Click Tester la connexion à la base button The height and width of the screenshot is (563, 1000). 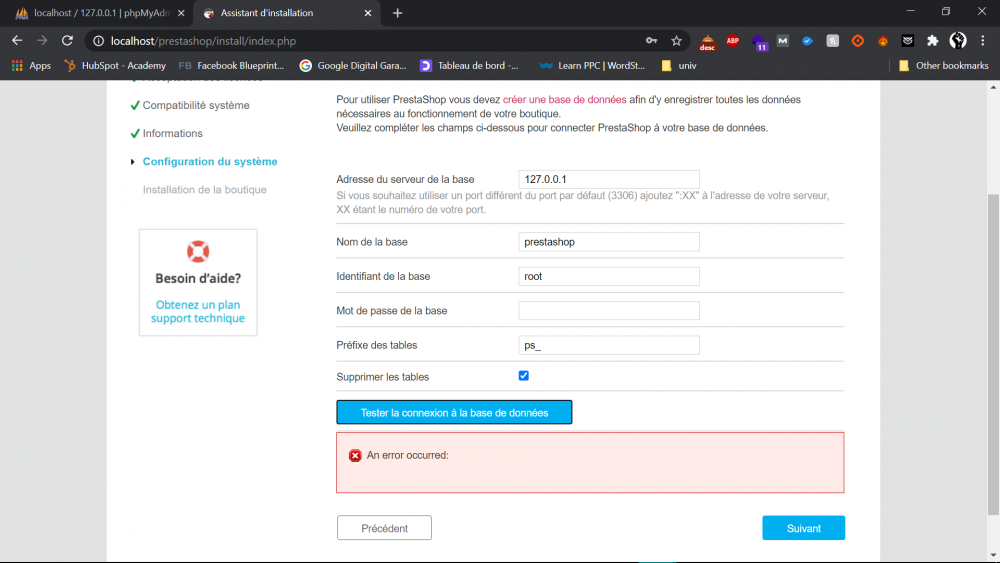[x=454, y=413]
